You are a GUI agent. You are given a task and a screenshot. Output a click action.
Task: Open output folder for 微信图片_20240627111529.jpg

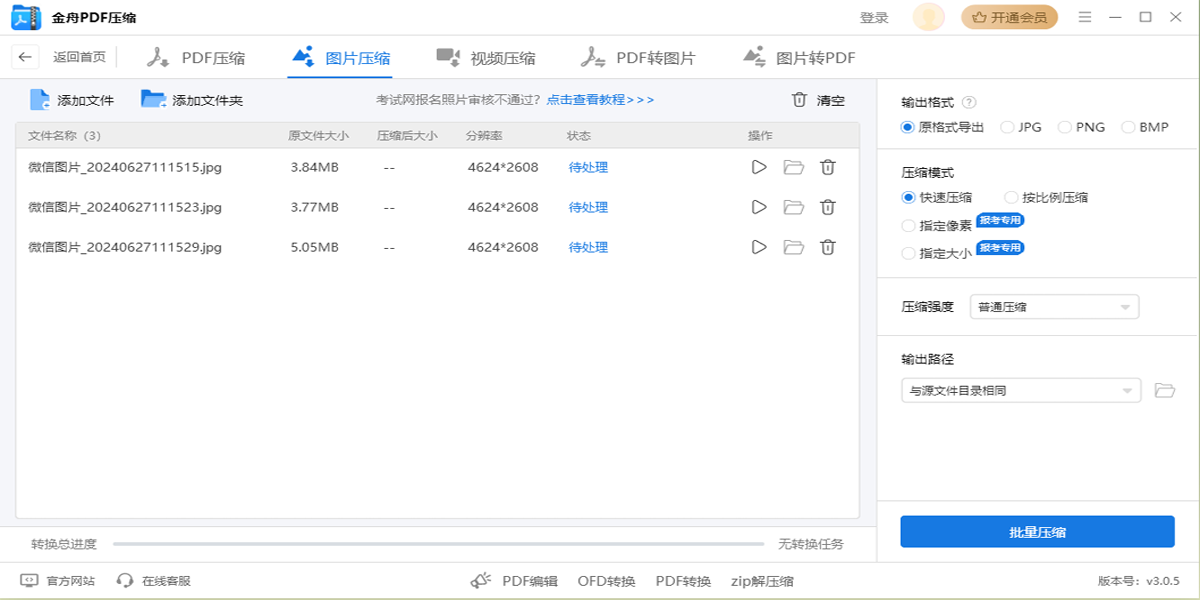[794, 247]
